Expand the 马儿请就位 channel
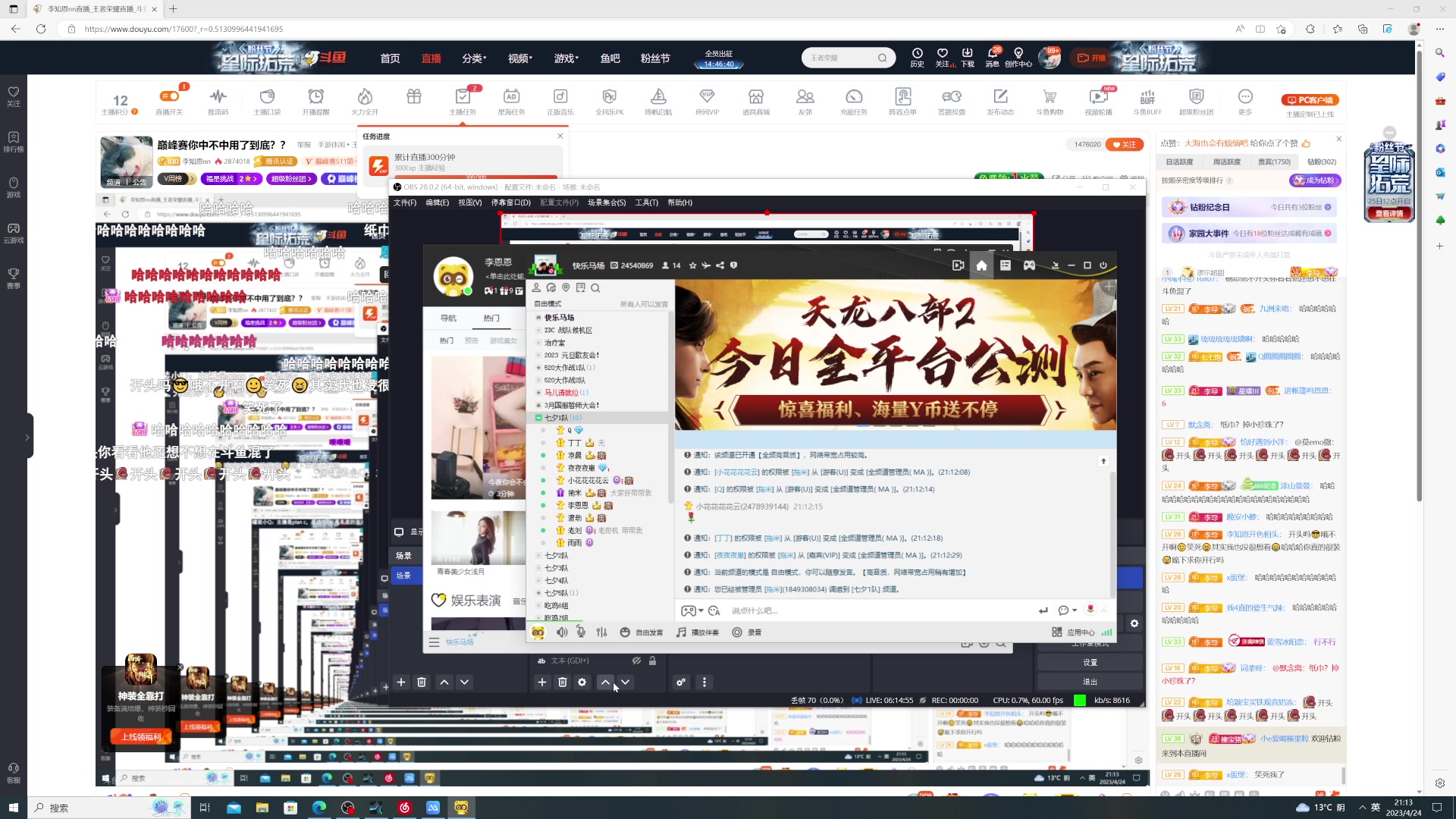Image resolution: width=1456 pixels, height=819 pixels. 538,393
